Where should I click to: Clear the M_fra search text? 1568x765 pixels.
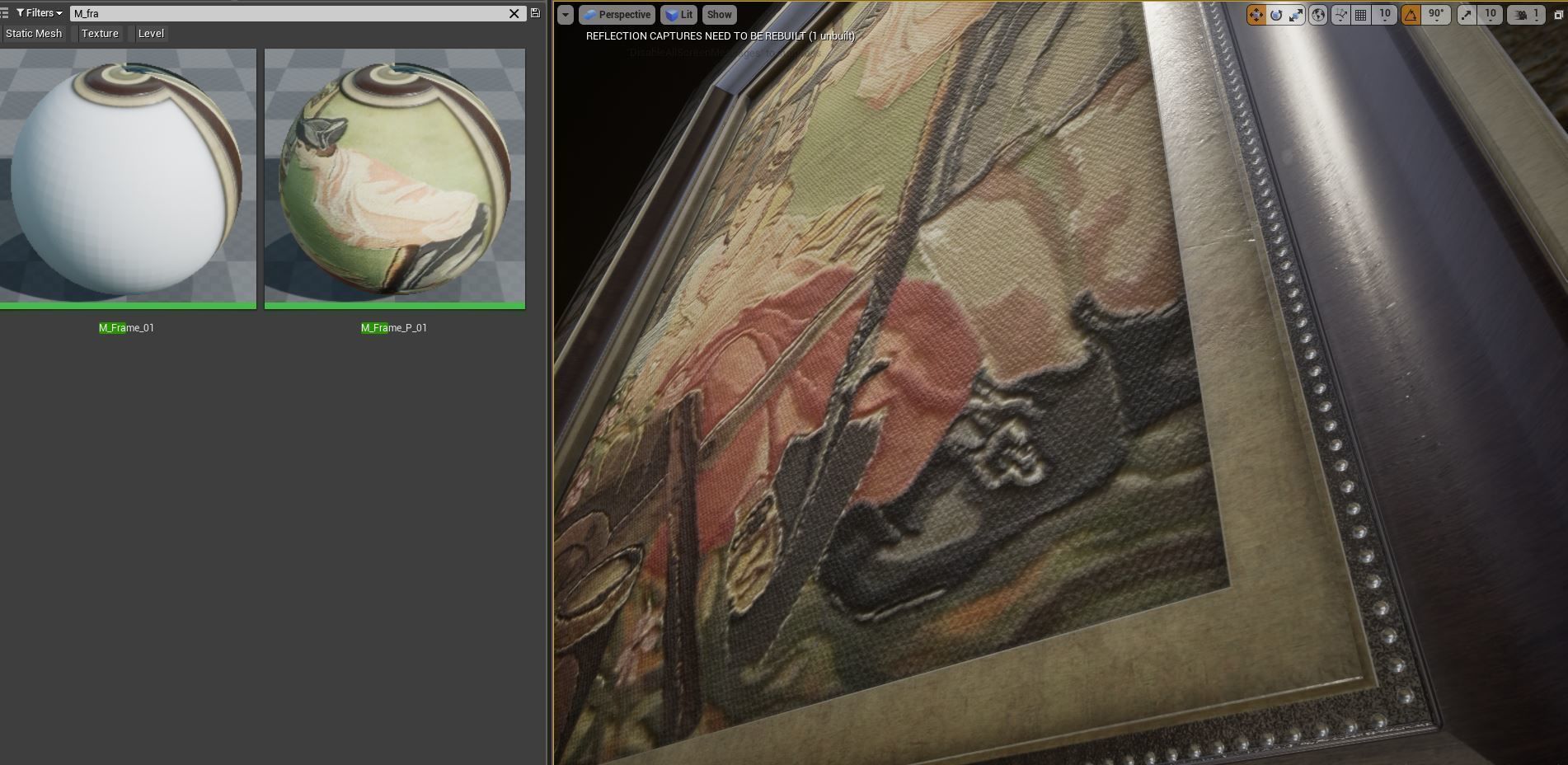click(x=514, y=13)
